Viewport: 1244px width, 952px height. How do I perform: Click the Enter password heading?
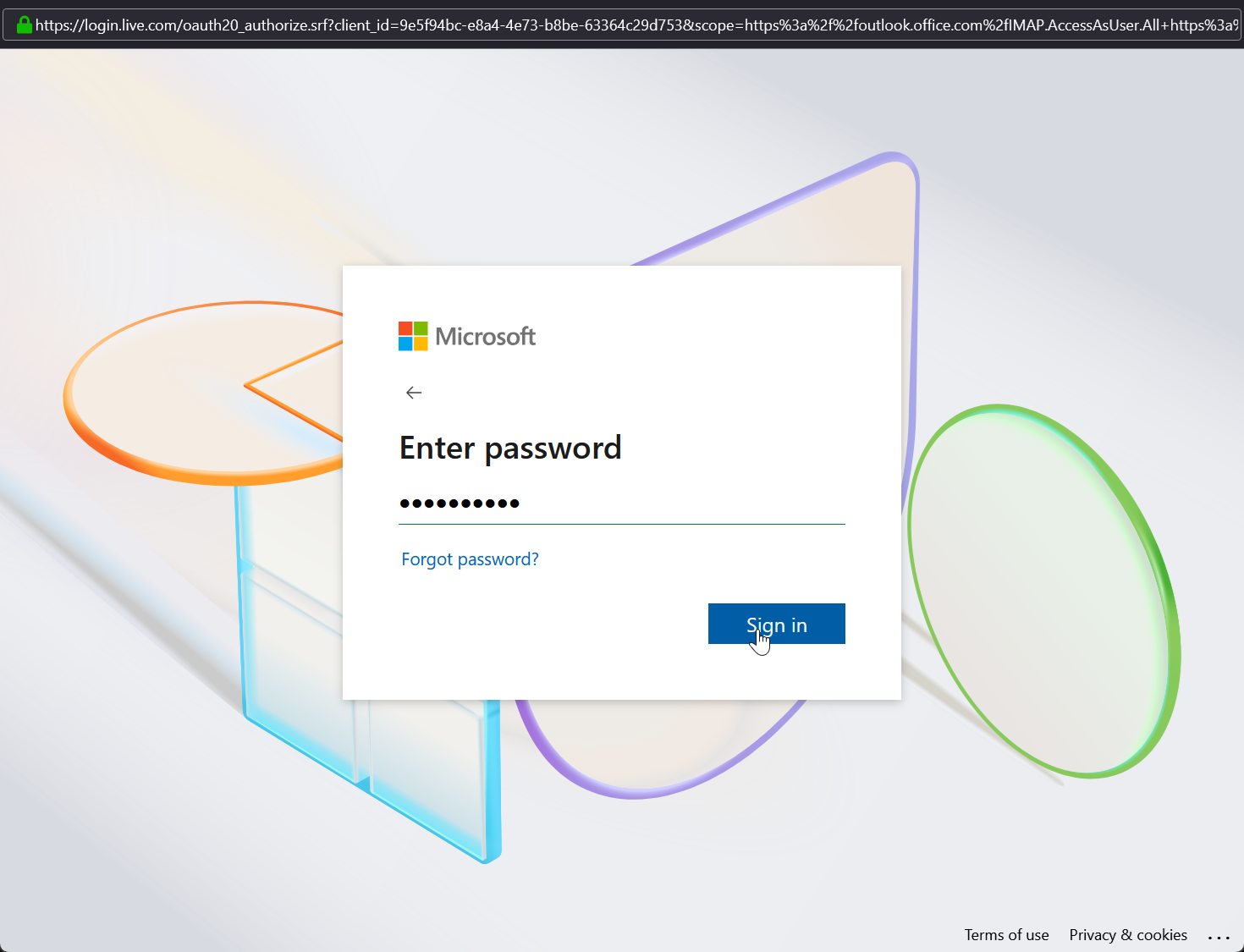pos(510,448)
